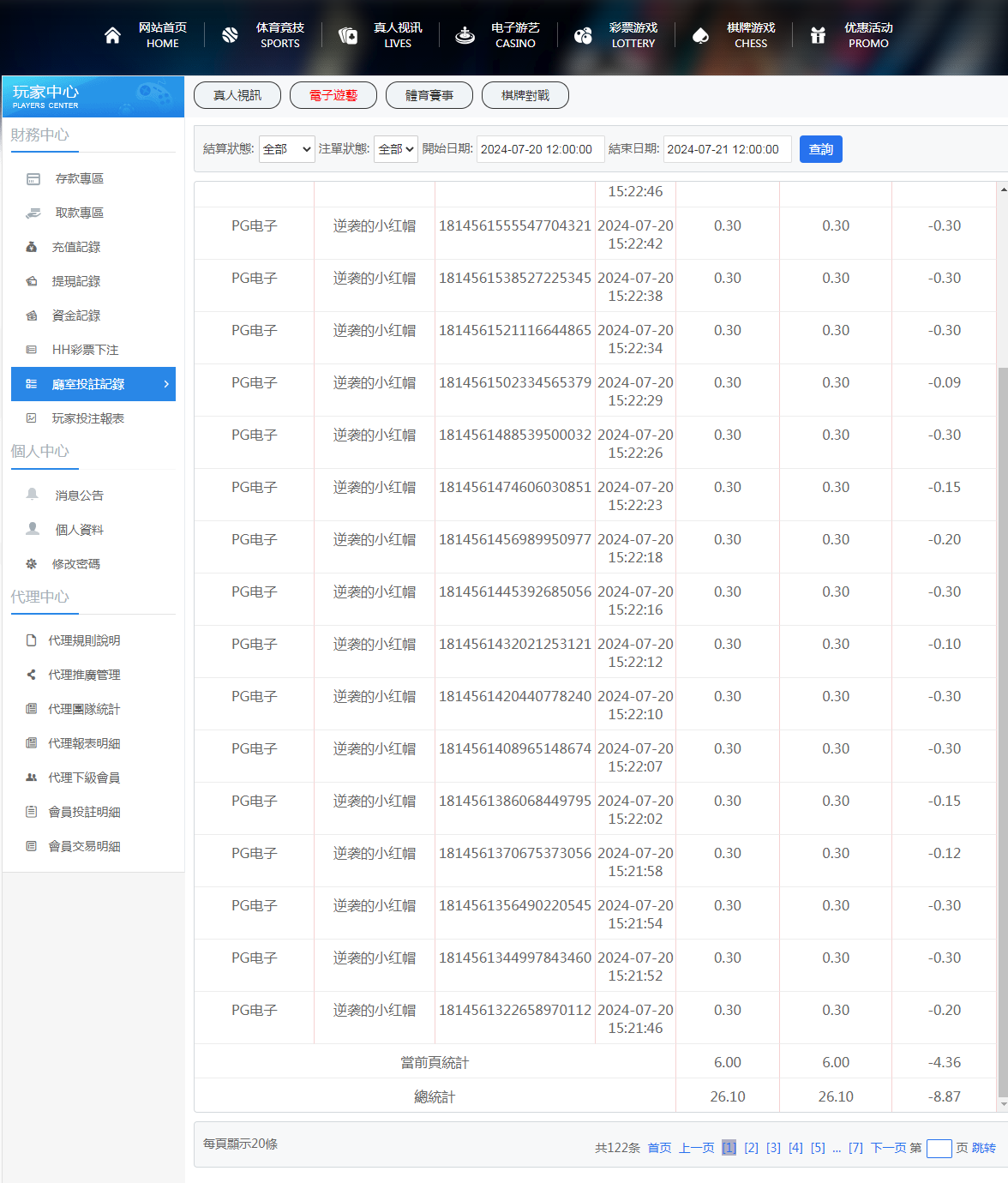Click the playing cards Lives icon
The height and width of the screenshot is (1183, 1008).
point(348,35)
